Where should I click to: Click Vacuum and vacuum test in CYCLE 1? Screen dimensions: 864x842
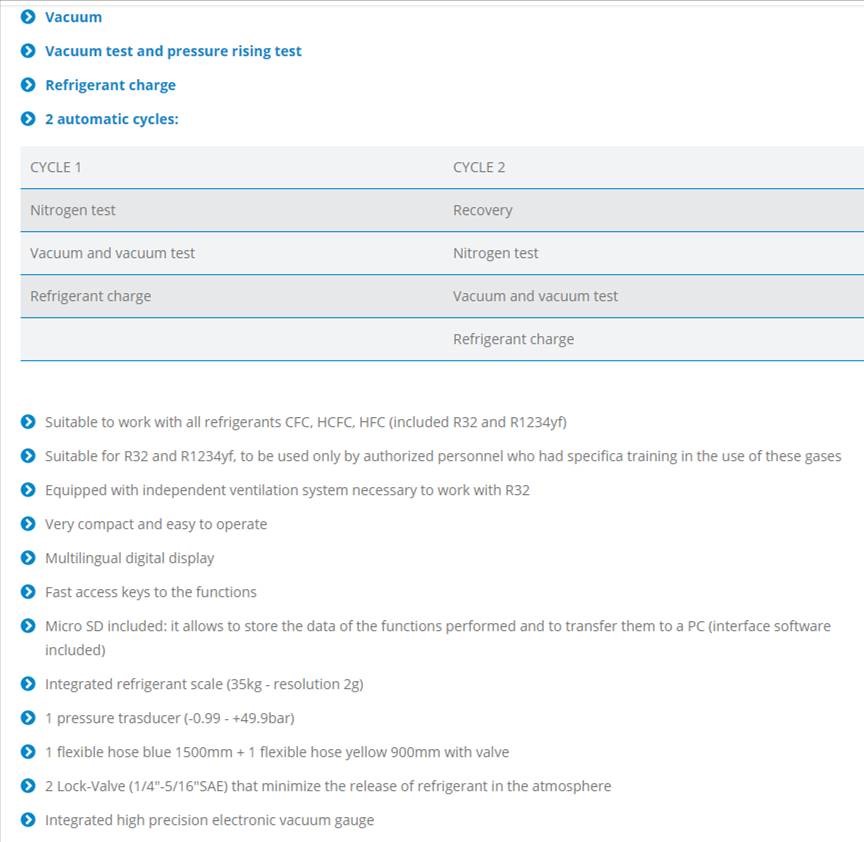(x=112, y=253)
